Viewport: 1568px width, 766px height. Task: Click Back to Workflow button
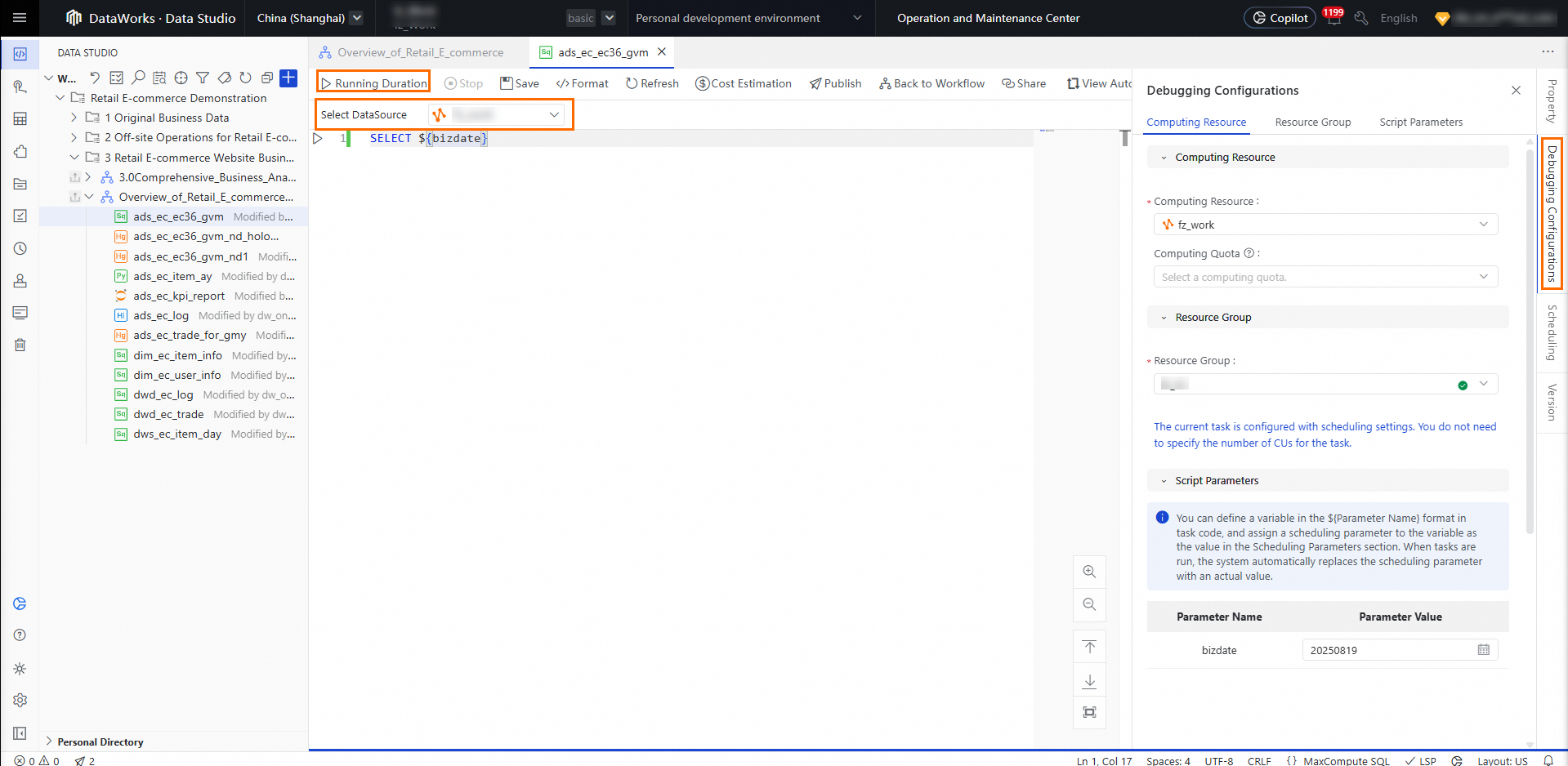[x=931, y=83]
